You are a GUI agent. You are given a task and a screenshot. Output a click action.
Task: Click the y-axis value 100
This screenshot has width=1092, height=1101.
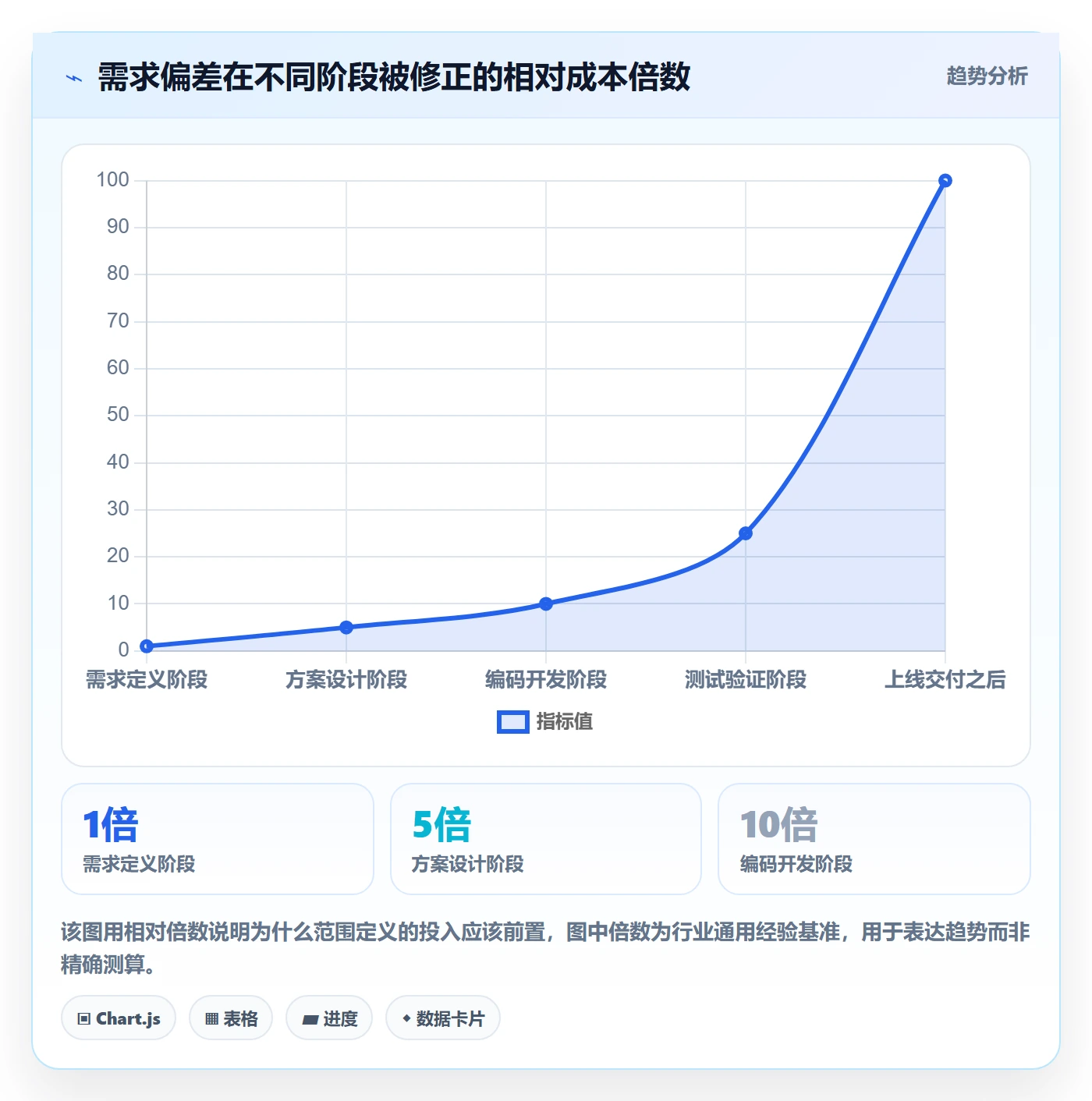coord(112,180)
